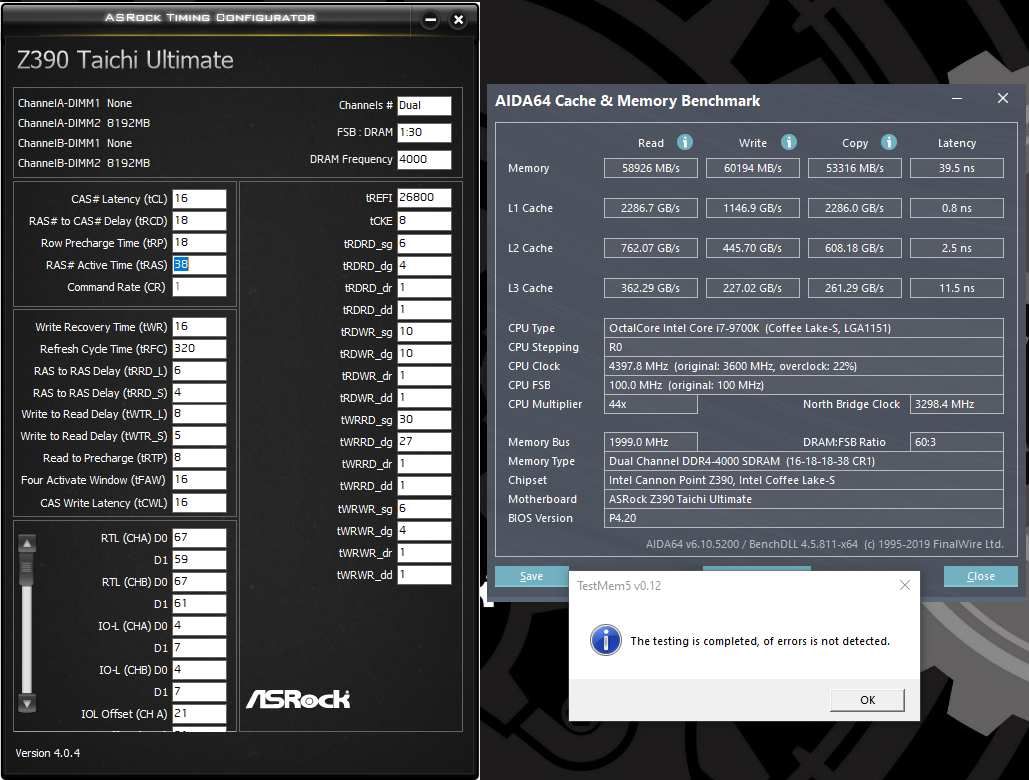Click the tRDRD_dg value field

424,266
